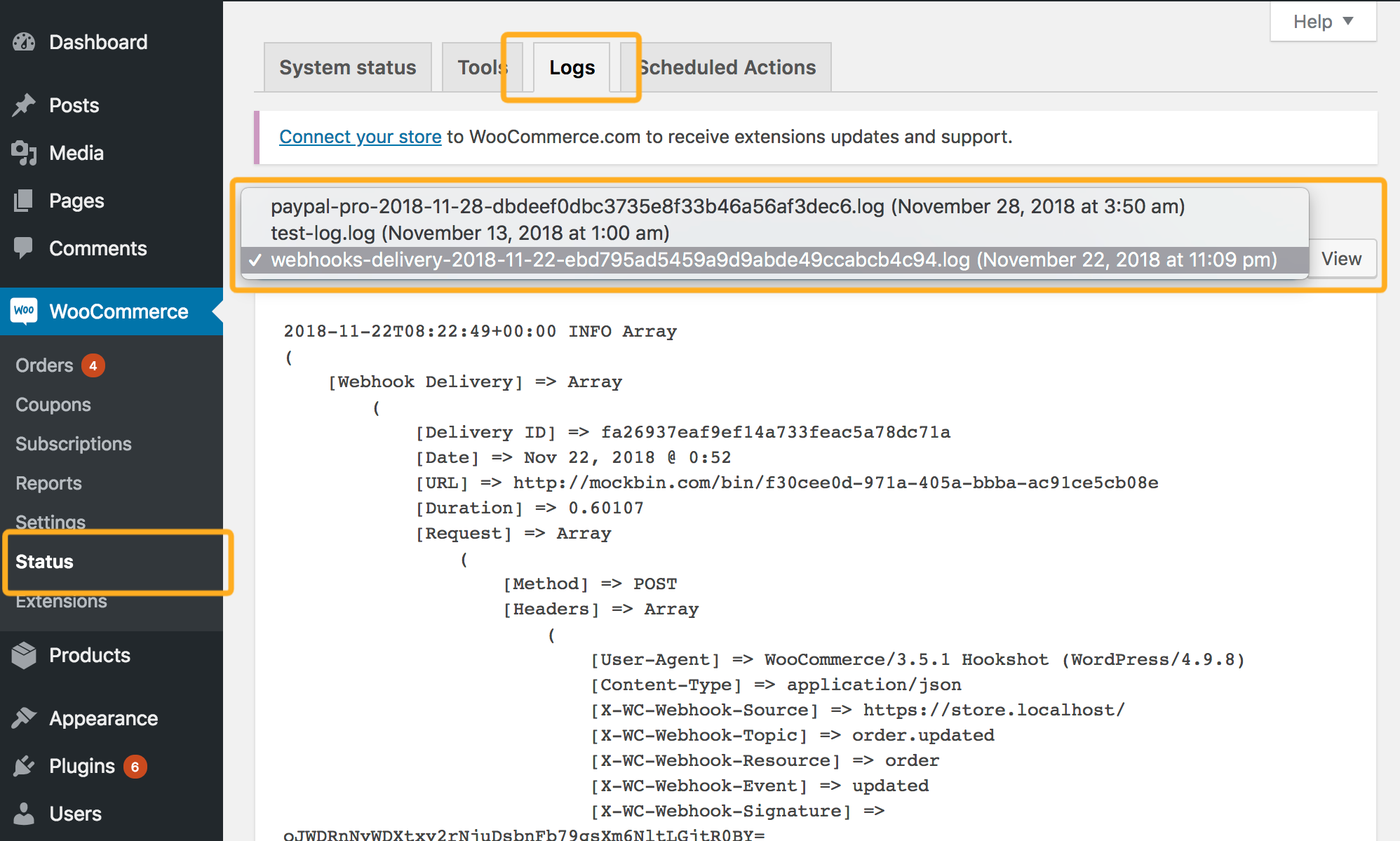Click the User-Agent WooCommerce/3.5.1 line
The image size is (1400, 841).
click(x=917, y=659)
